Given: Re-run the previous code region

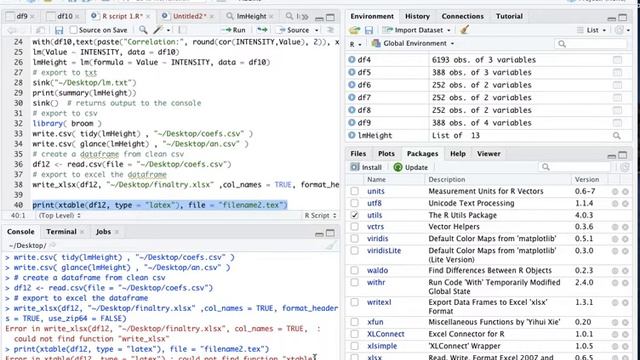Looking at the screenshot, I should point(262,30).
